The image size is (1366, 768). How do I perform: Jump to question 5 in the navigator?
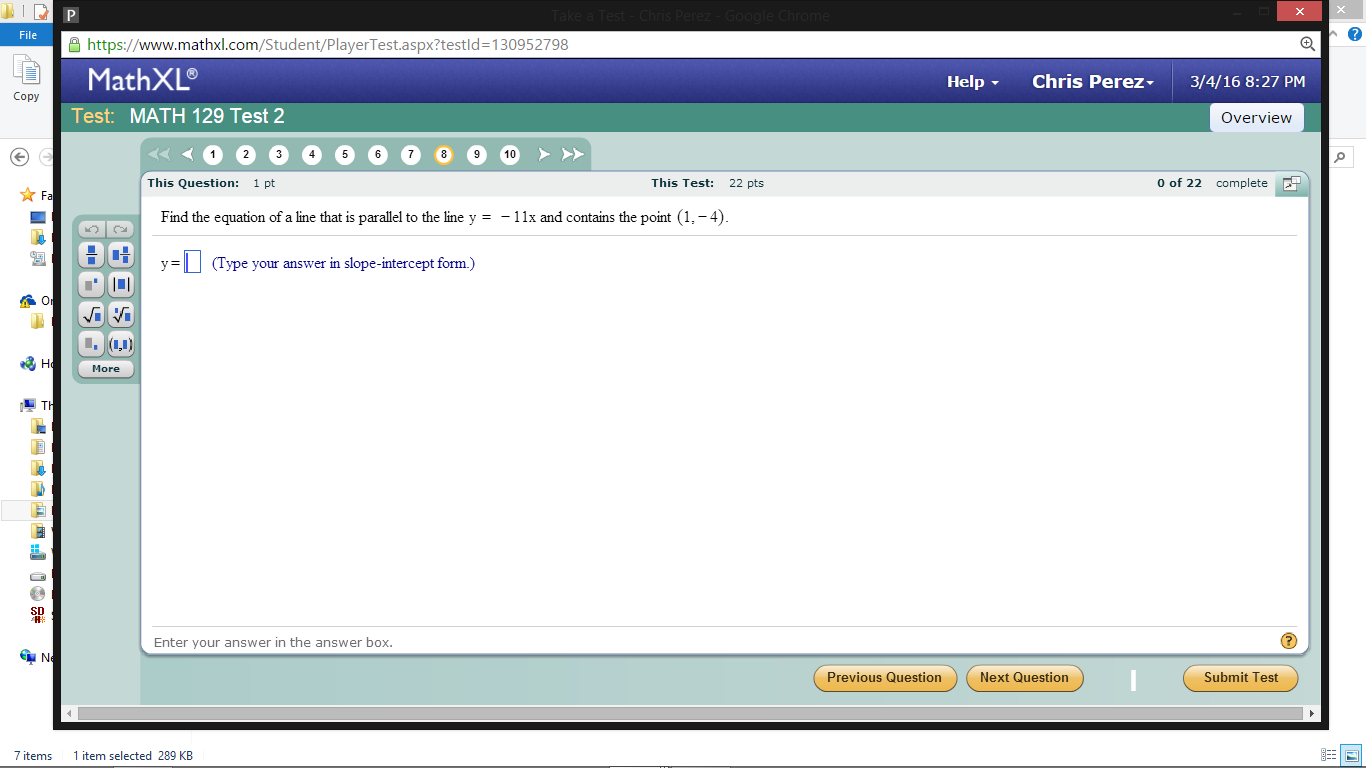tap(344, 155)
